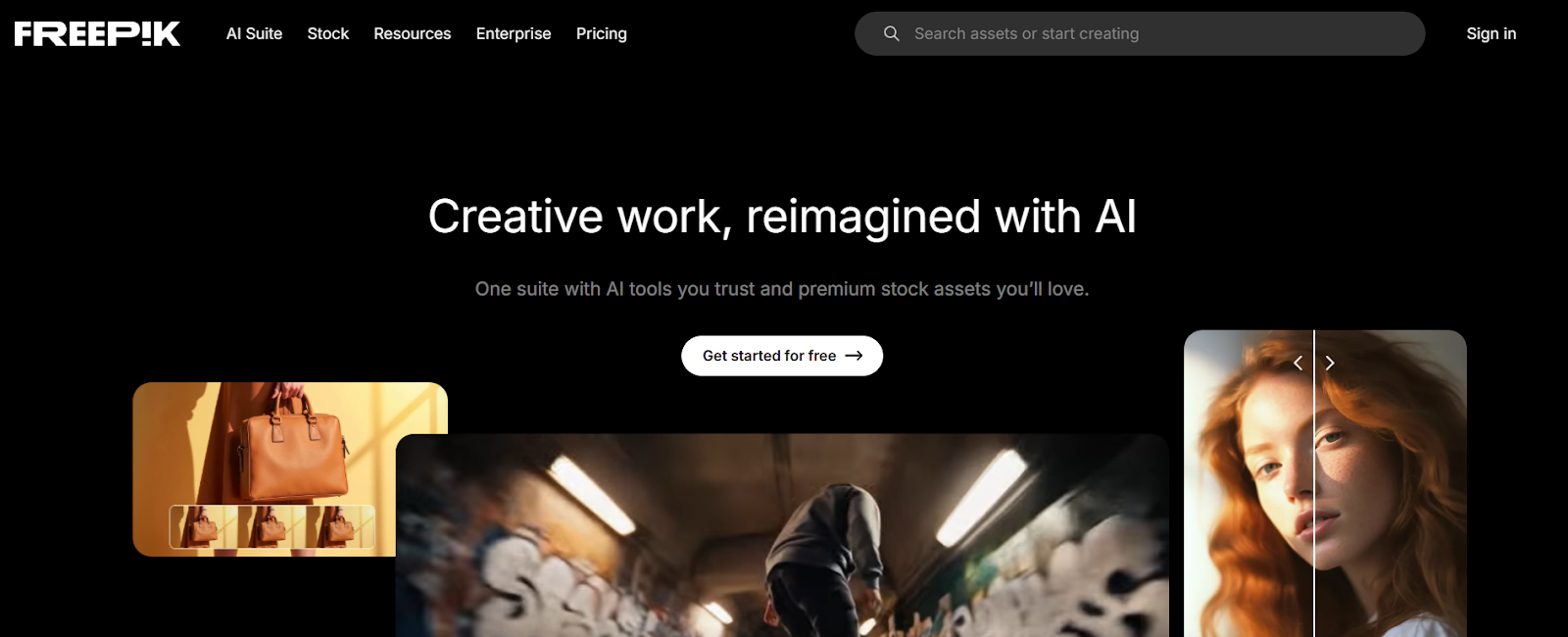Click the left chevron on the portrait comparison

(1298, 363)
